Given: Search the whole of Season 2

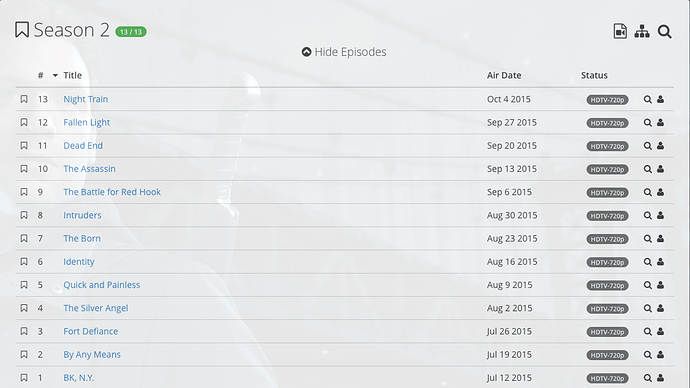Looking at the screenshot, I should coord(664,31).
